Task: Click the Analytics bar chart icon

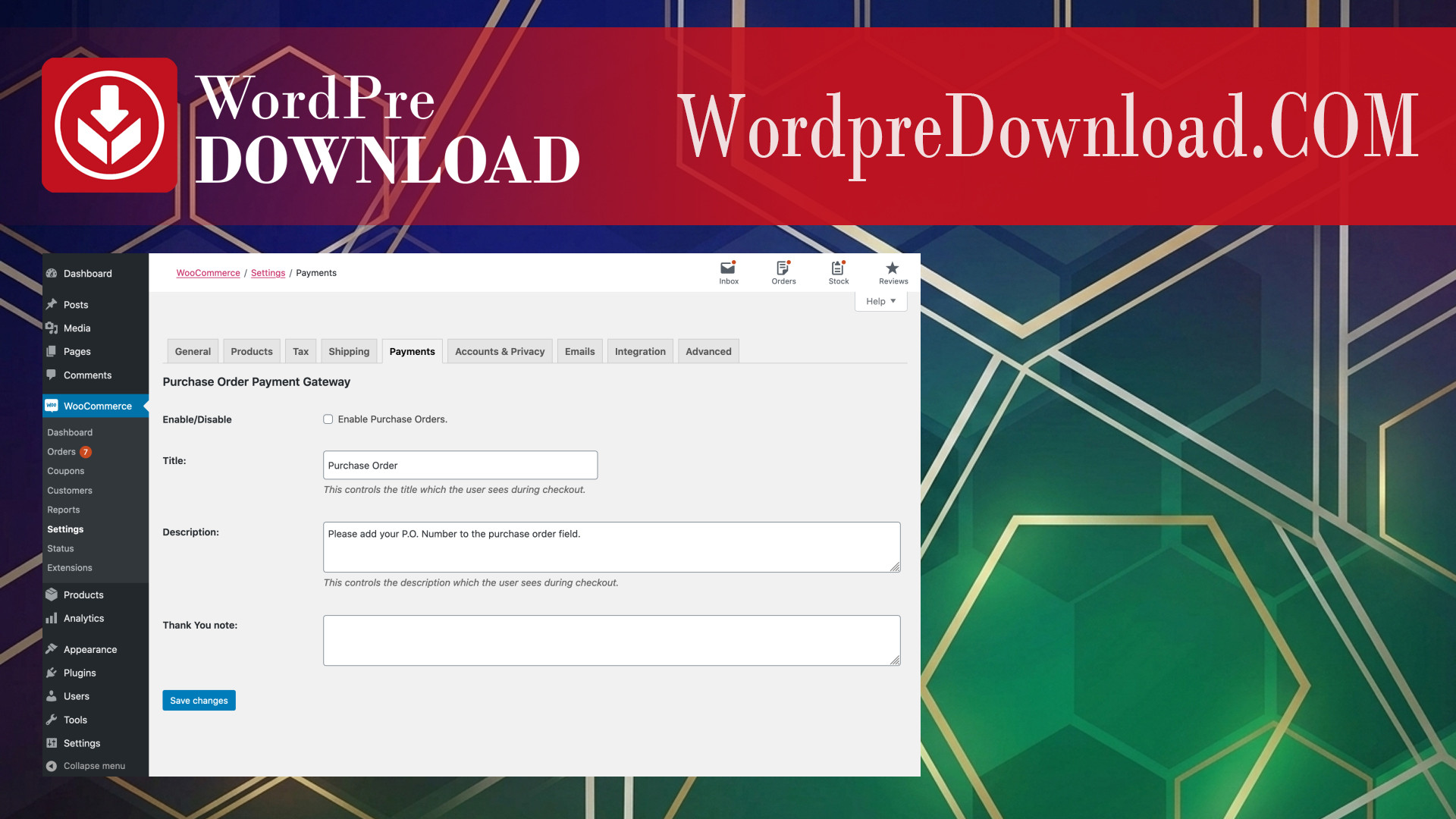Action: coord(52,618)
